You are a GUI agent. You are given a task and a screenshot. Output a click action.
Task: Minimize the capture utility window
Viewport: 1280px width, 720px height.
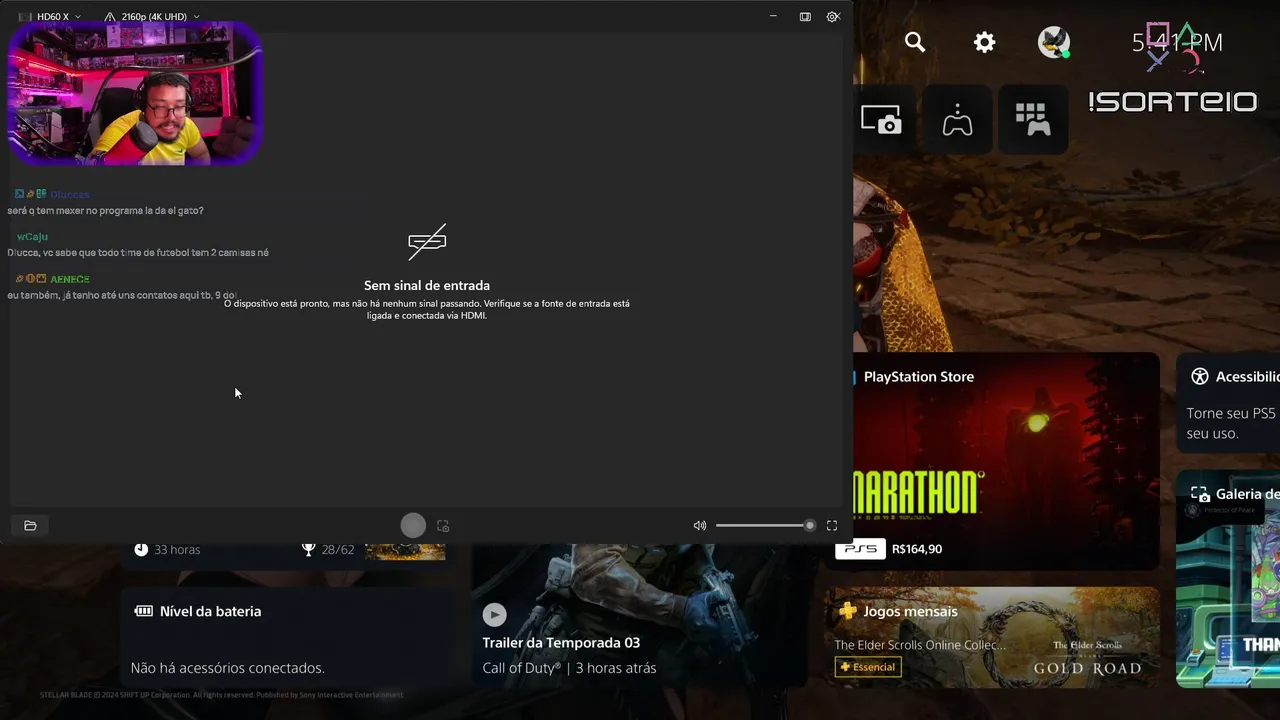[773, 17]
